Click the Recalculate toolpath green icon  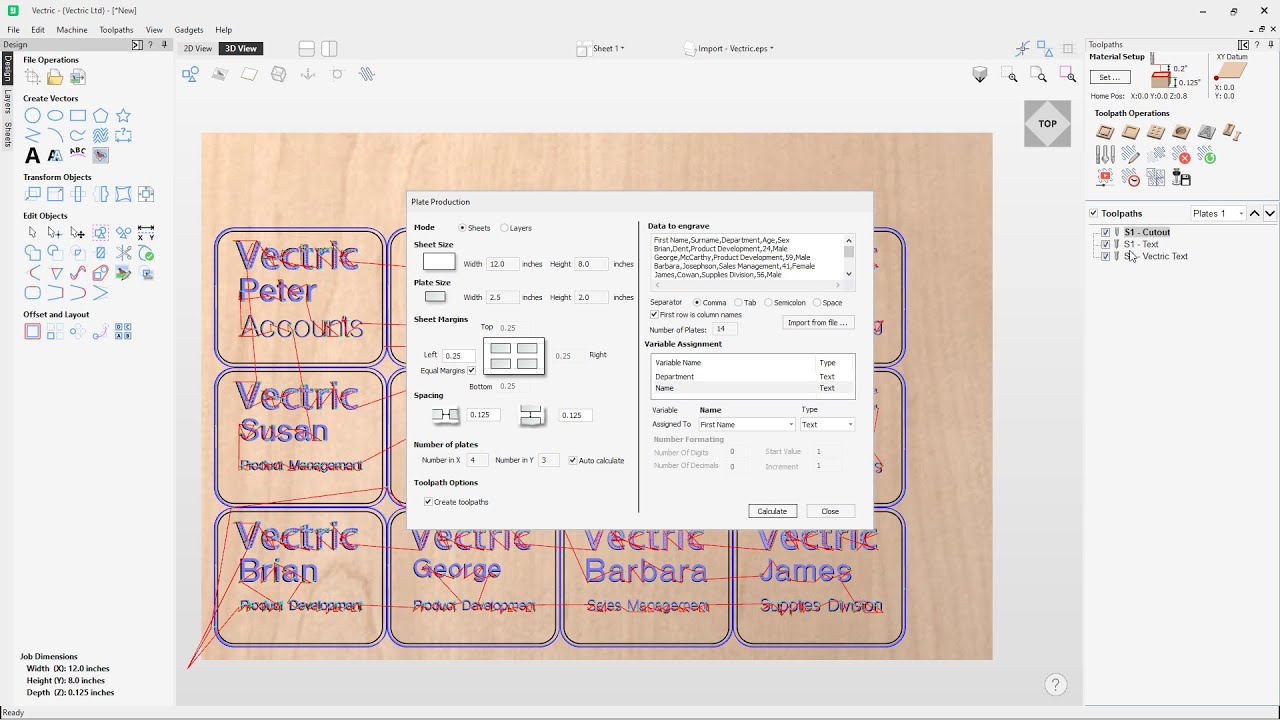(1208, 156)
